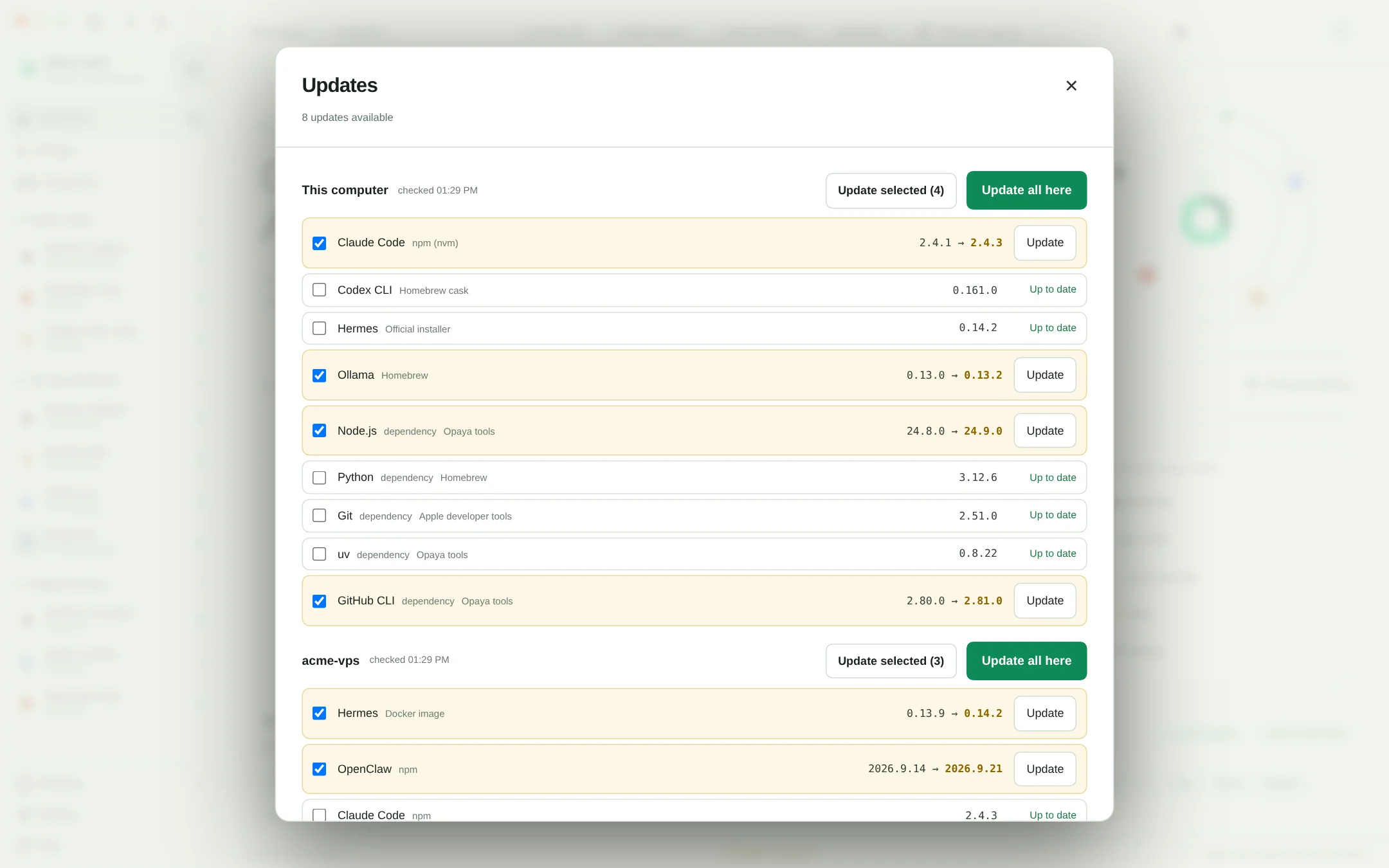Update Claude Code to 2.4.3
1389x868 pixels.
[1045, 243]
